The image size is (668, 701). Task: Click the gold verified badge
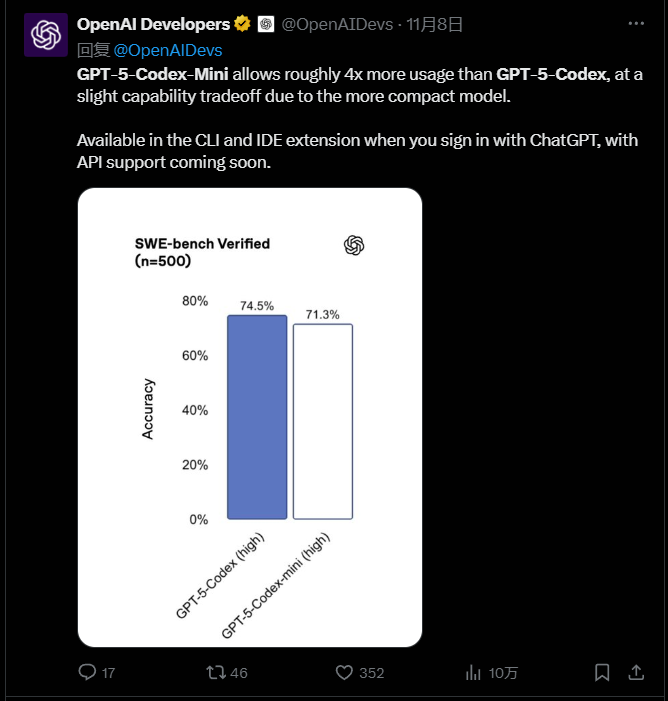(243, 24)
